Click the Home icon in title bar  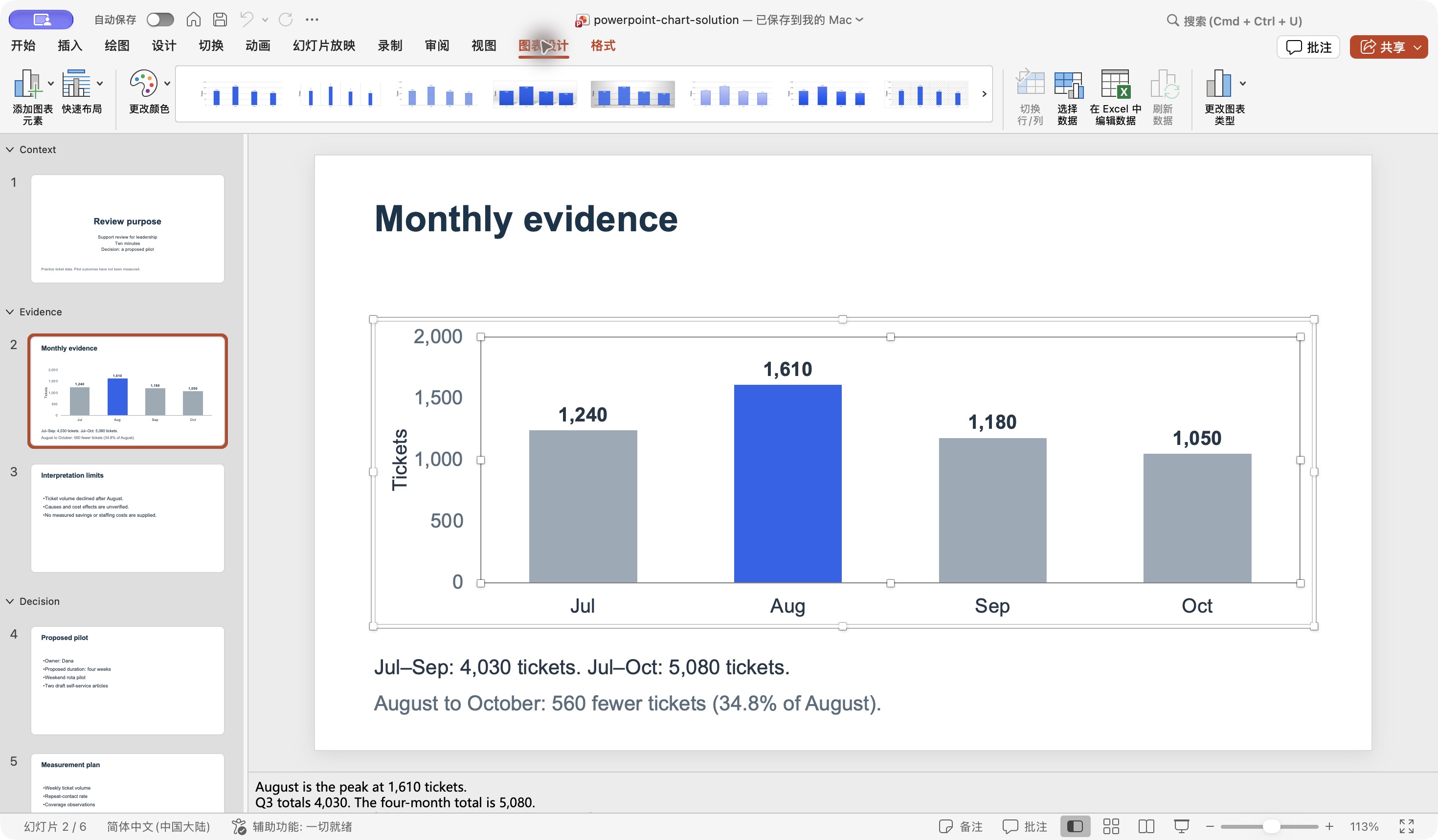pos(194,20)
